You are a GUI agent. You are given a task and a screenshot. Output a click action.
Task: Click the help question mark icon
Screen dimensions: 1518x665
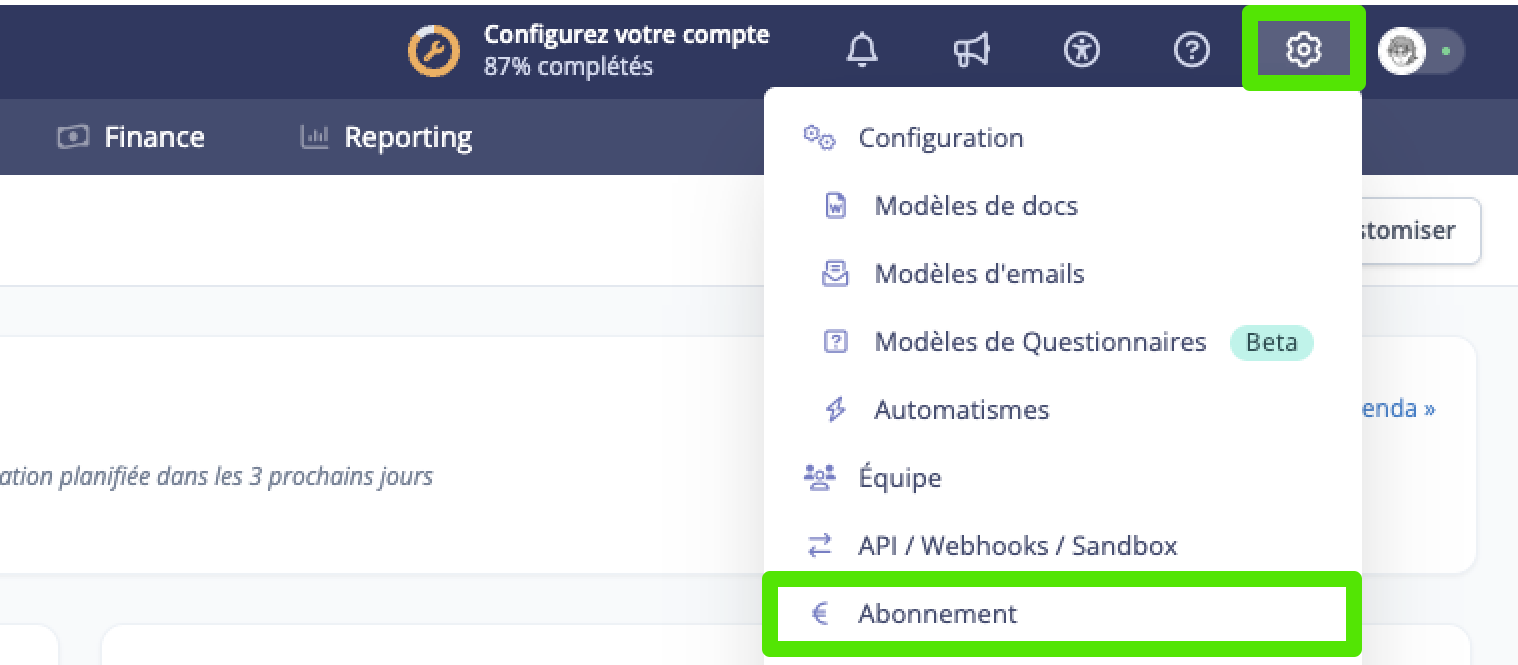coord(1191,50)
